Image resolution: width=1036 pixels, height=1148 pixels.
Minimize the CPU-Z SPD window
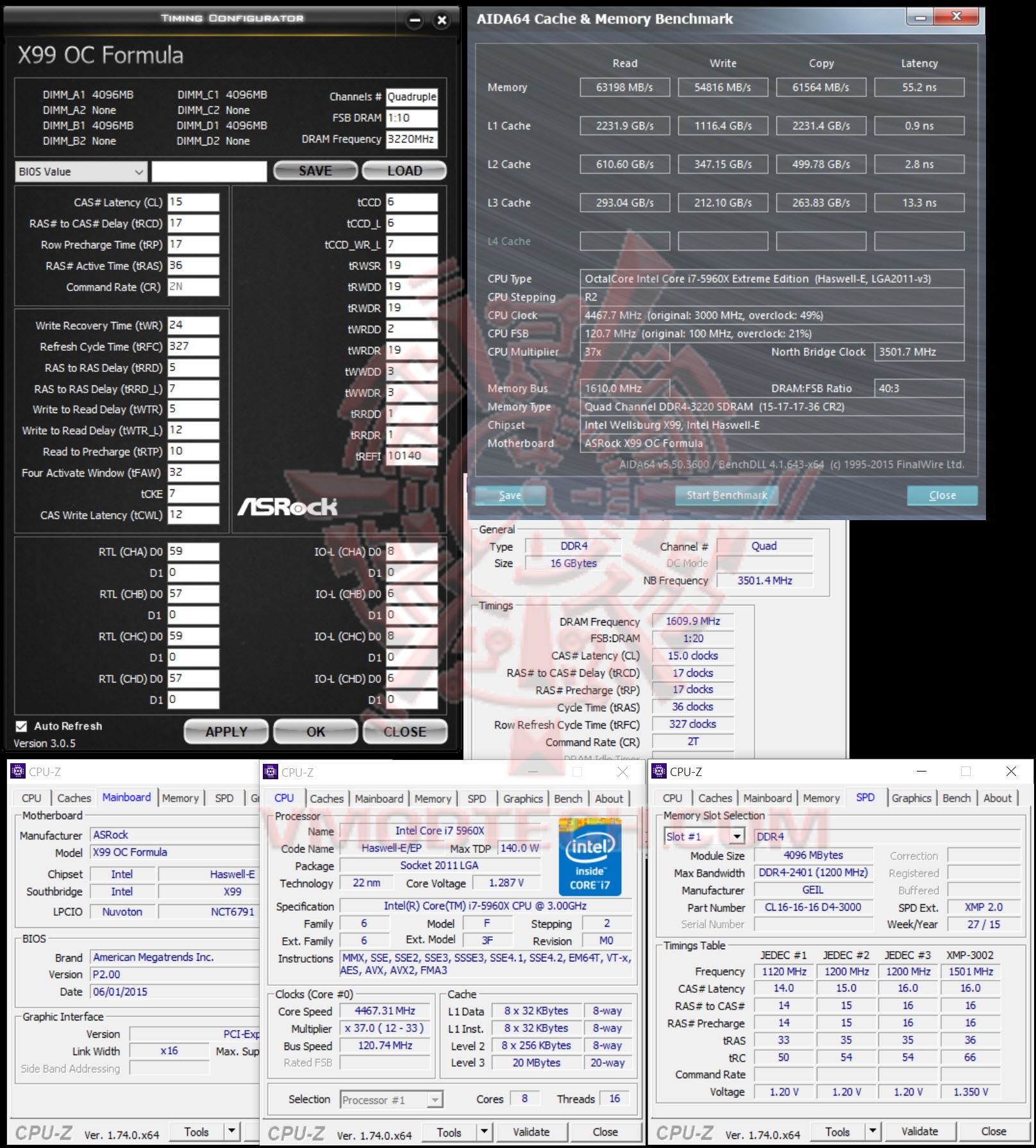click(921, 772)
